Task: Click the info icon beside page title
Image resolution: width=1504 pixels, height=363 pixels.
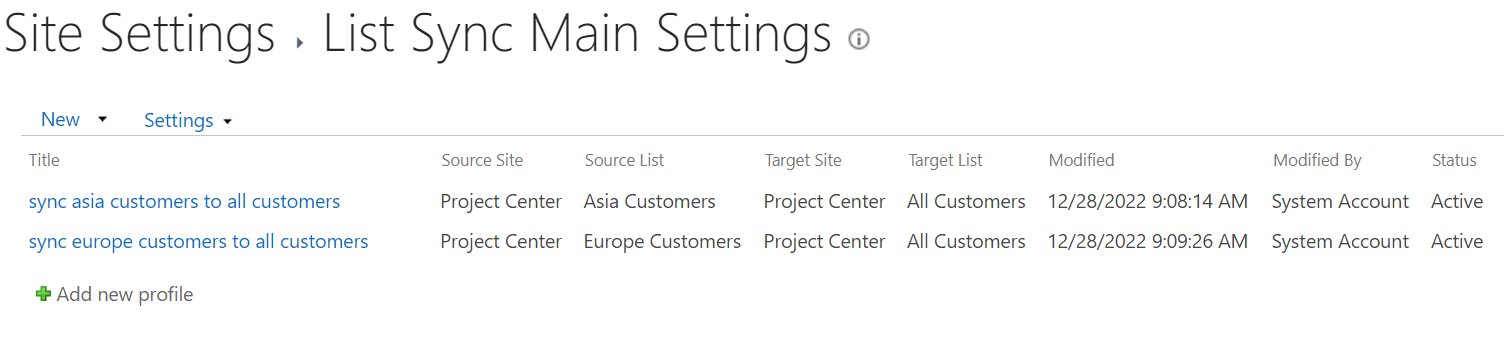Action: (858, 39)
